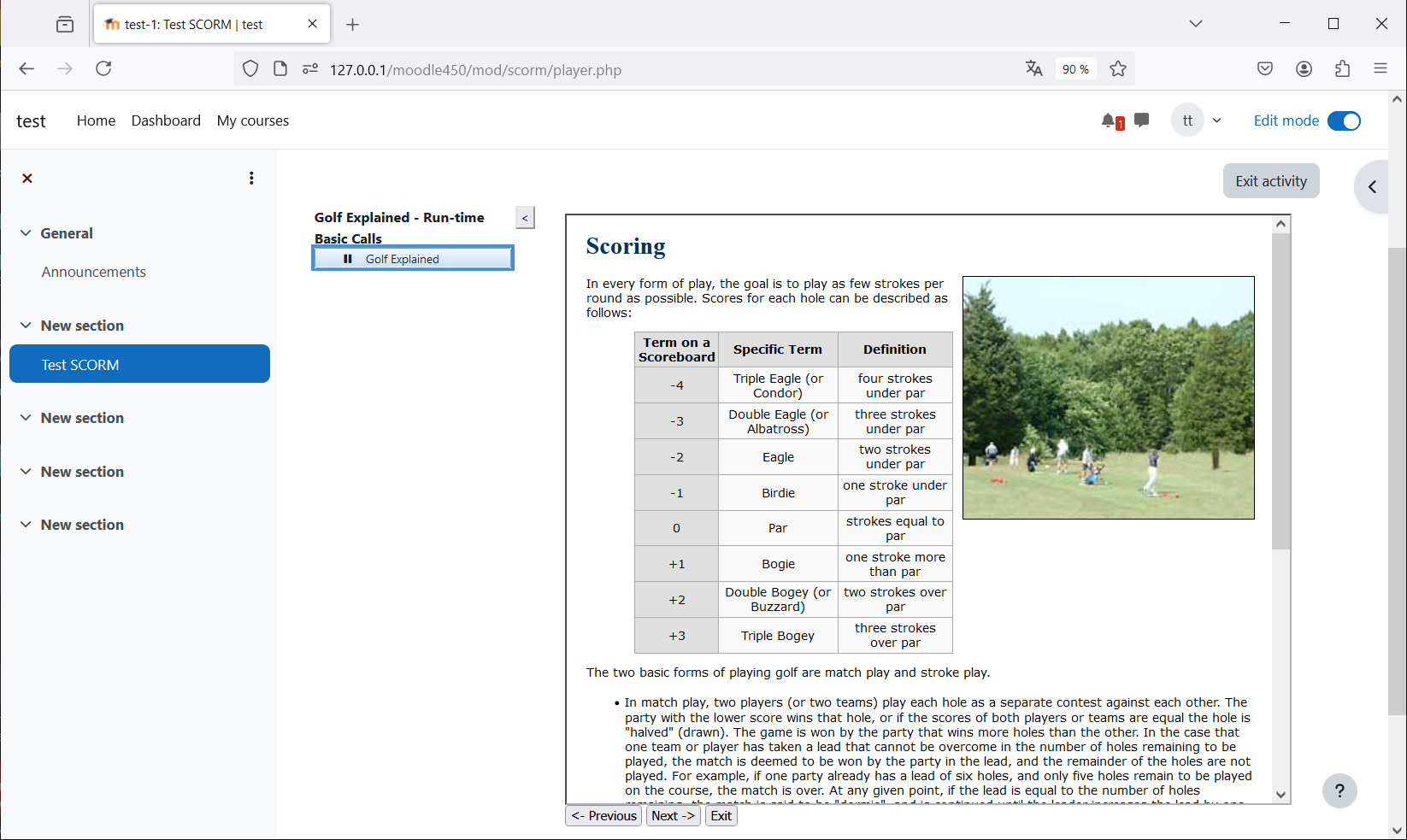Open the notifications bell icon
1407x840 pixels.
click(1109, 120)
